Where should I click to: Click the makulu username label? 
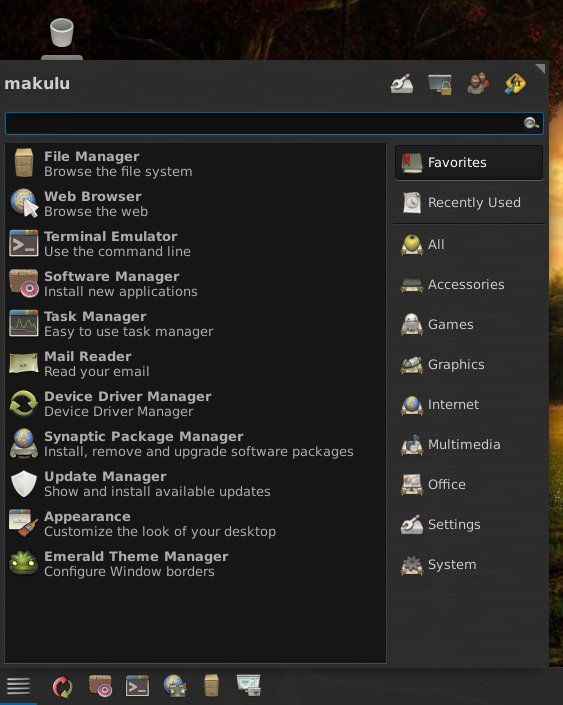tap(37, 84)
